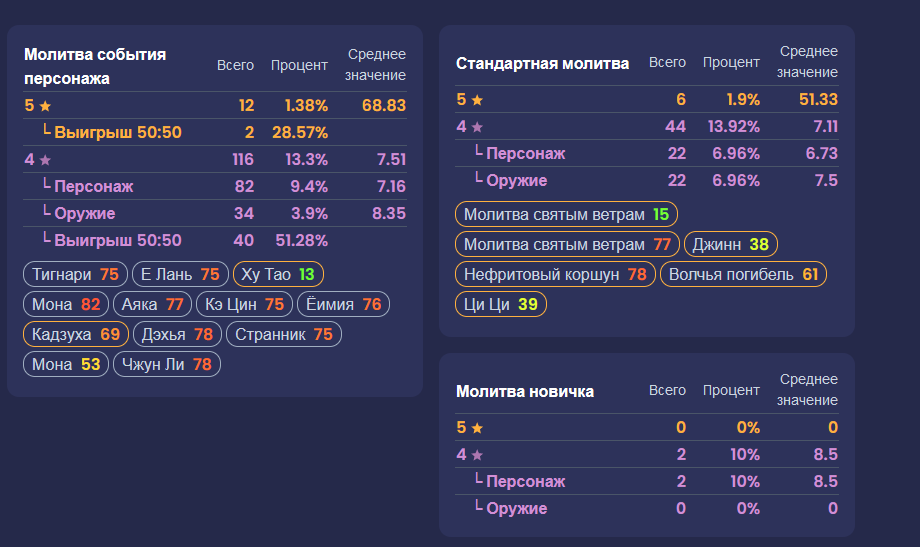The image size is (920, 547).
Task: Select Молитва святым ветрам 15 pill
Action: point(566,214)
